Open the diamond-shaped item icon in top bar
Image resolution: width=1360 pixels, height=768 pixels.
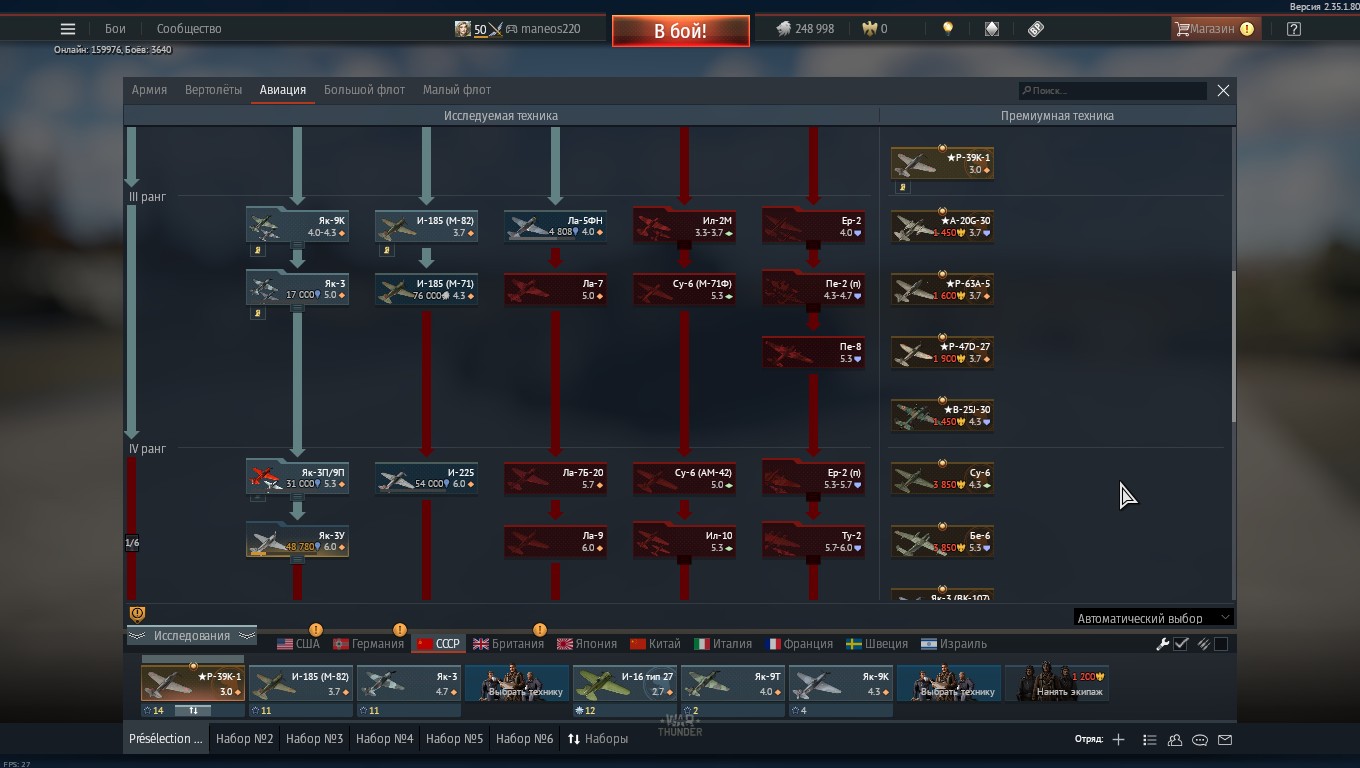992,29
